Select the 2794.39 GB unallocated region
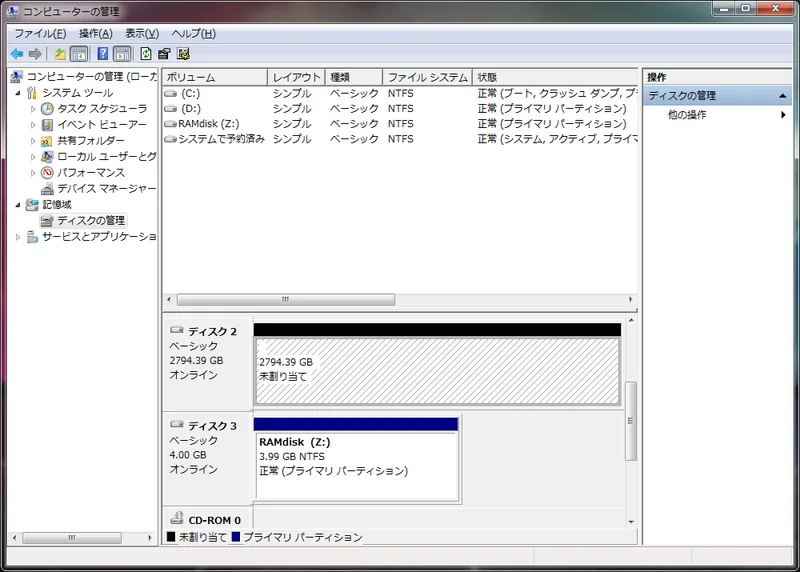 point(437,370)
